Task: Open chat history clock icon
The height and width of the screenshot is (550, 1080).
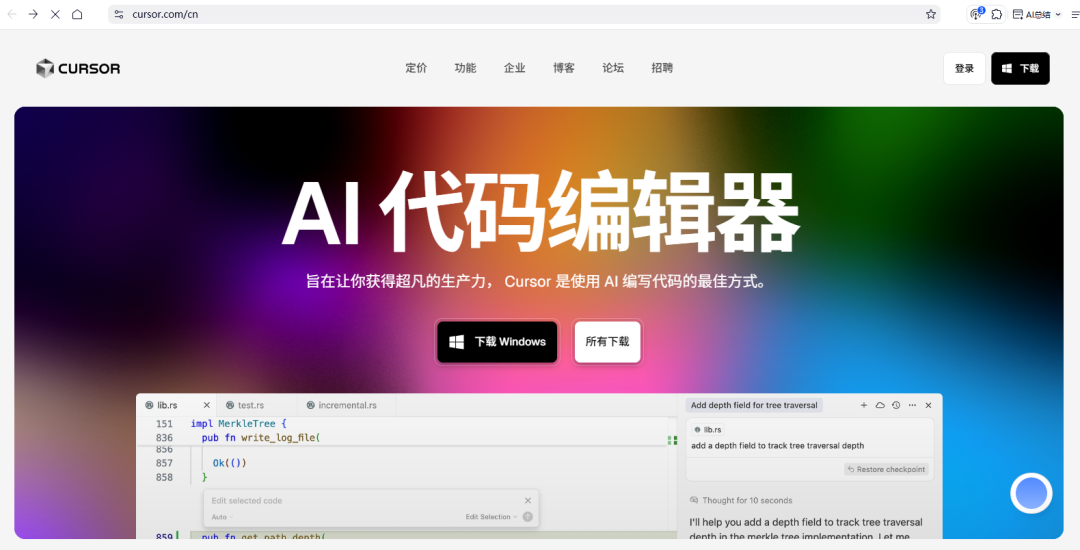Action: click(x=896, y=405)
